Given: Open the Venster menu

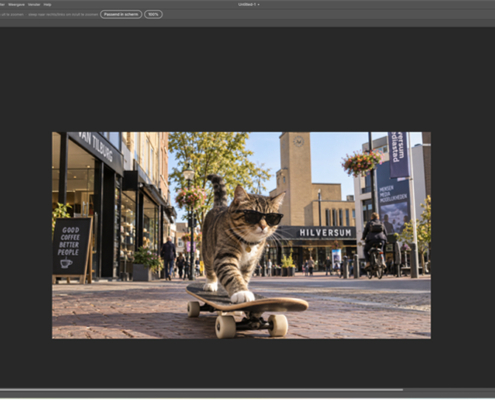Looking at the screenshot, I should (34, 5).
